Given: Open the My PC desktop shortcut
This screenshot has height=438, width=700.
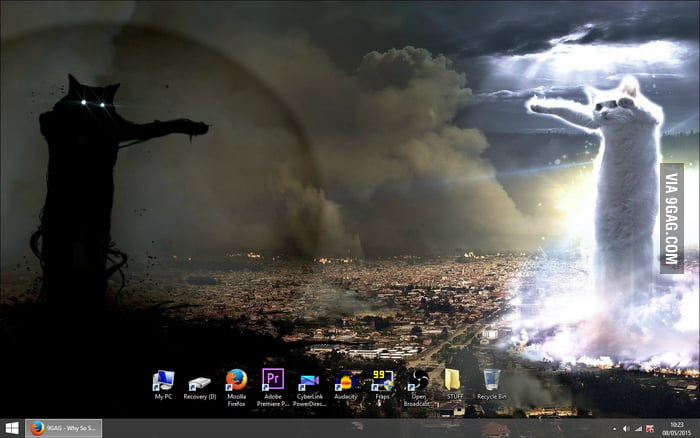Looking at the screenshot, I should (162, 381).
